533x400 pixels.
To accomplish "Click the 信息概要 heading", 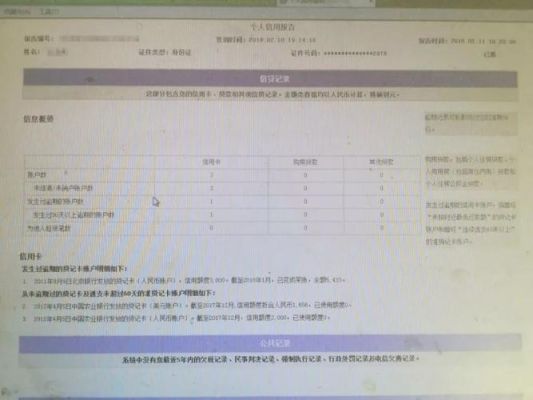I will (x=38, y=119).
